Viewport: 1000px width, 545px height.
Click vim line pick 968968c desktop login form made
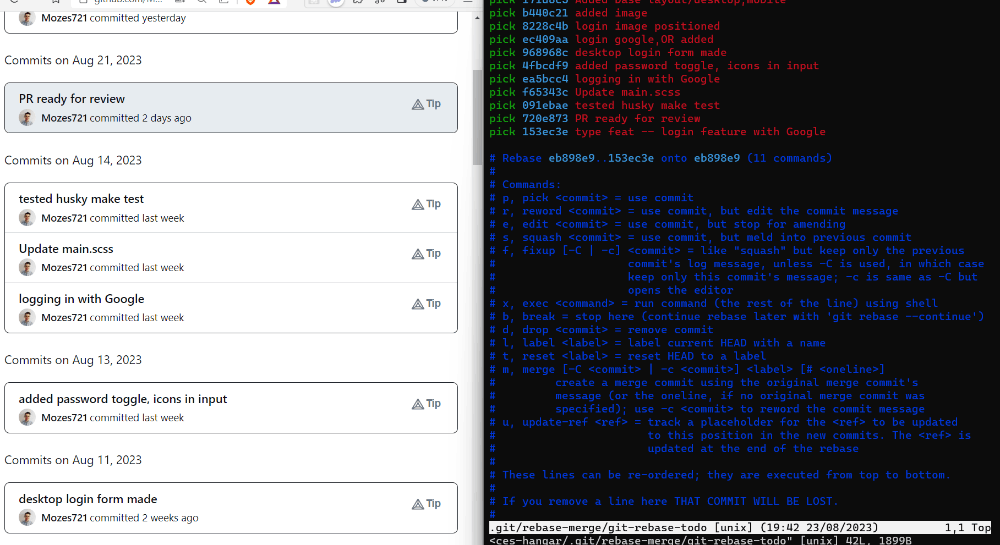coord(608,53)
